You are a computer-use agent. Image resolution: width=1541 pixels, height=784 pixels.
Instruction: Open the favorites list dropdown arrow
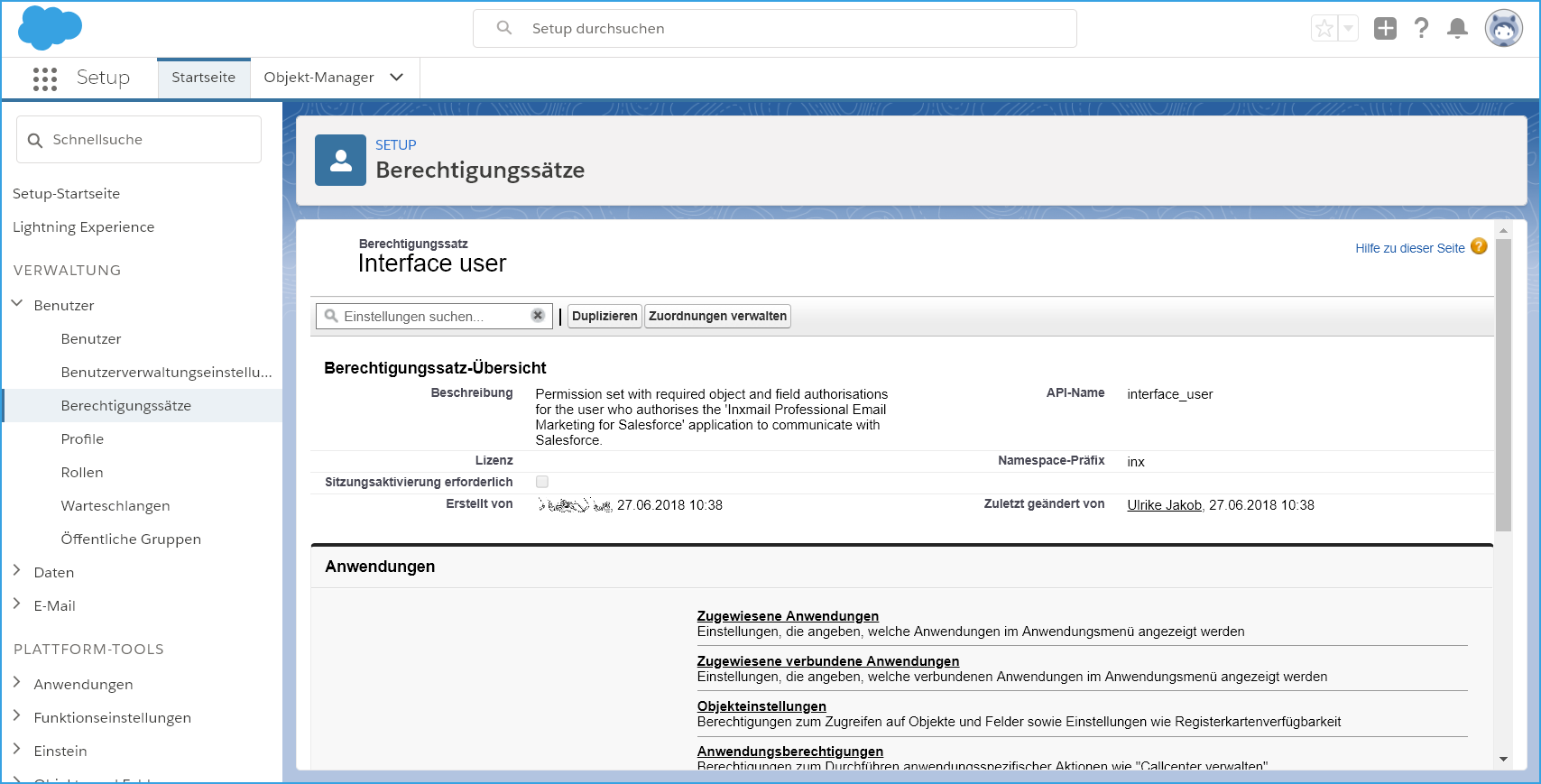point(1348,29)
